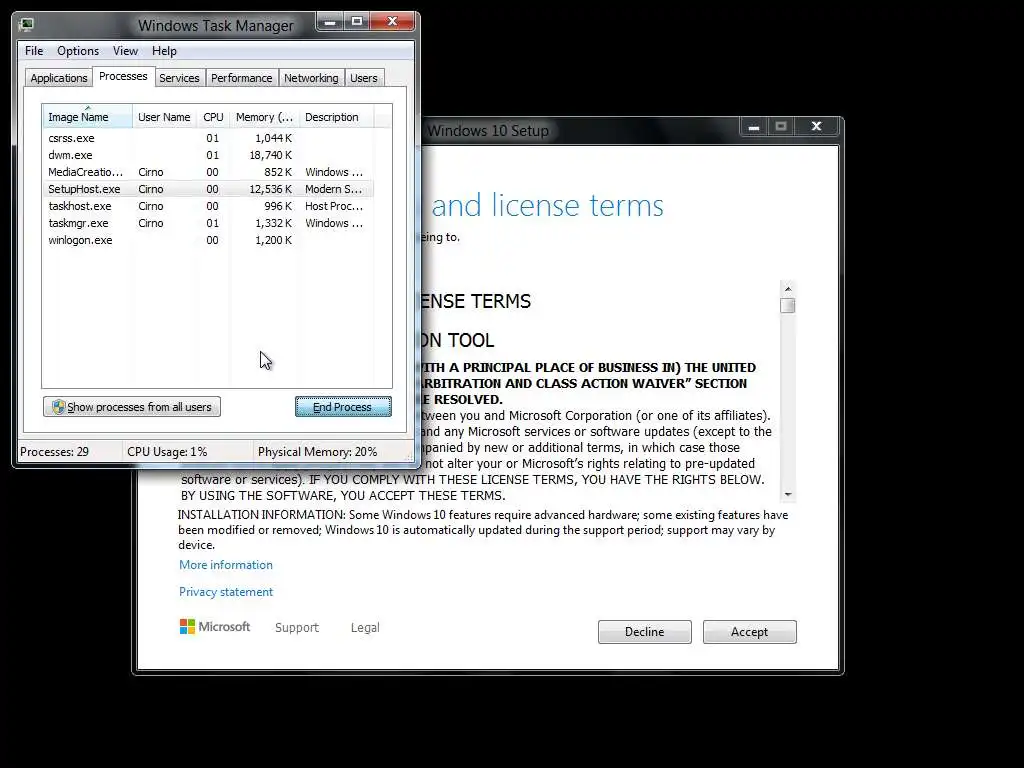Decline the license terms
Screen dimensions: 1024x768
point(645,632)
